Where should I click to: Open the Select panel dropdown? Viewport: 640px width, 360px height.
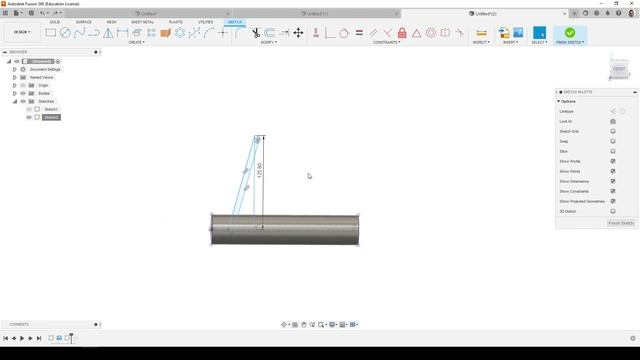(x=539, y=42)
